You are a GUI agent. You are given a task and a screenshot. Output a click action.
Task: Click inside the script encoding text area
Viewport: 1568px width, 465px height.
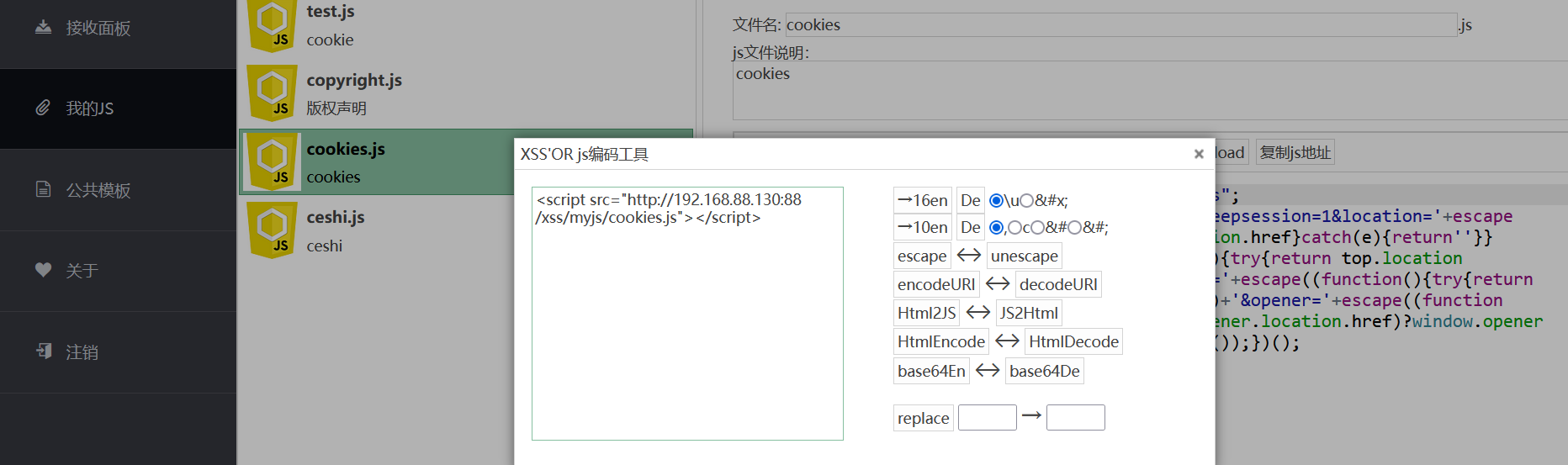[x=687, y=314]
